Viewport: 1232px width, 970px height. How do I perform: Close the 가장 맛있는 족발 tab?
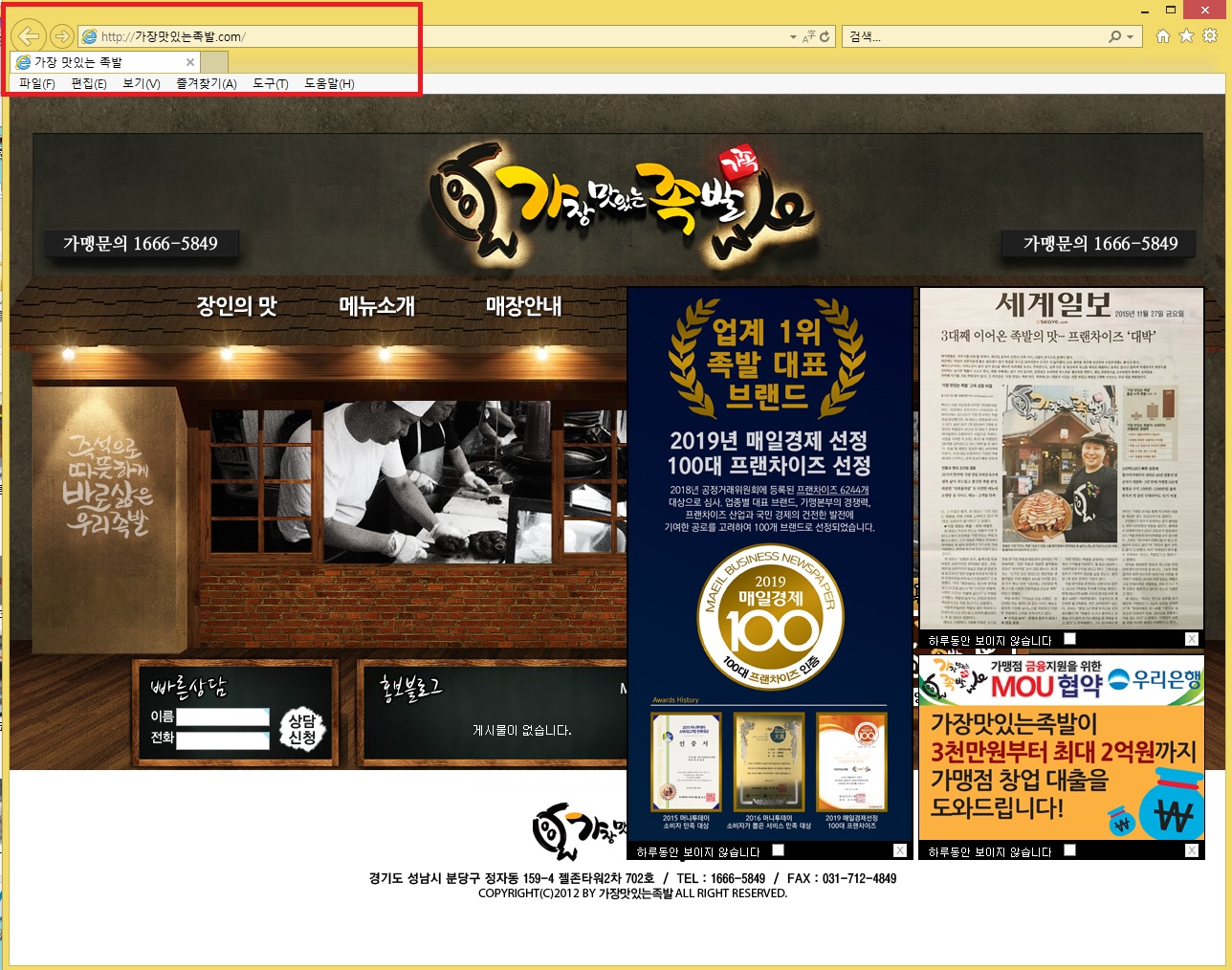click(x=190, y=62)
